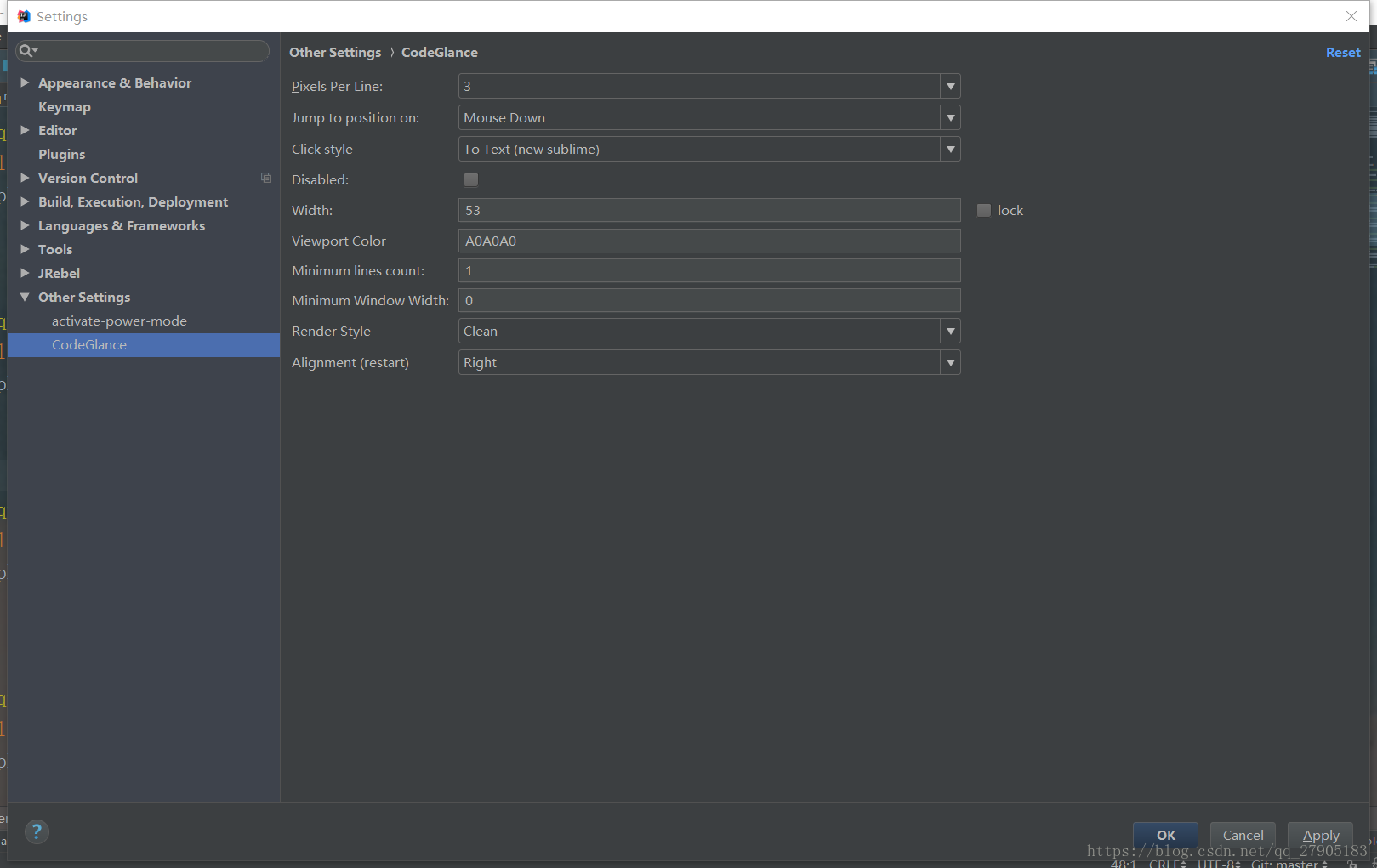Screen dimensions: 1377x868
Task: Click the IntelliJ Settings window logo icon
Action: pos(24,16)
